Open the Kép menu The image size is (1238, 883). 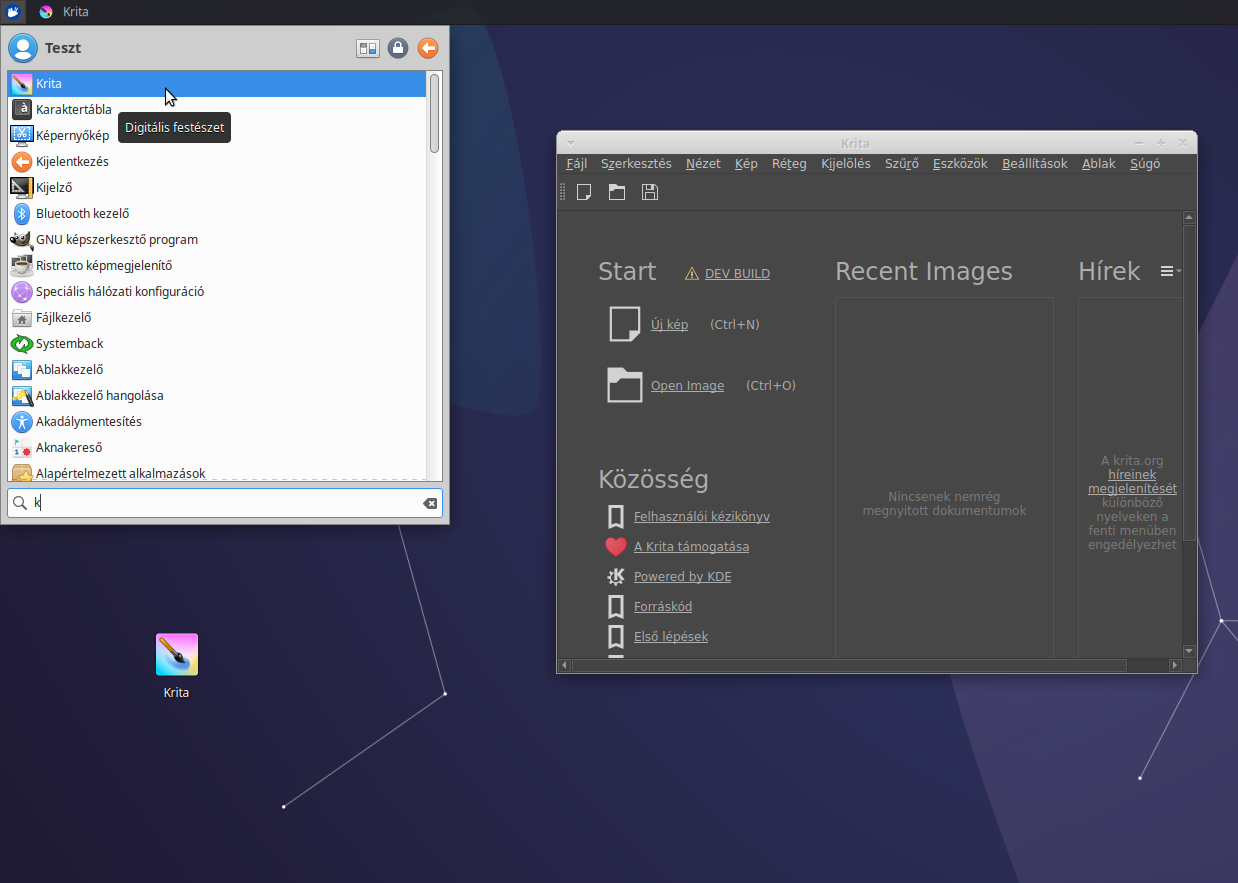coord(746,164)
